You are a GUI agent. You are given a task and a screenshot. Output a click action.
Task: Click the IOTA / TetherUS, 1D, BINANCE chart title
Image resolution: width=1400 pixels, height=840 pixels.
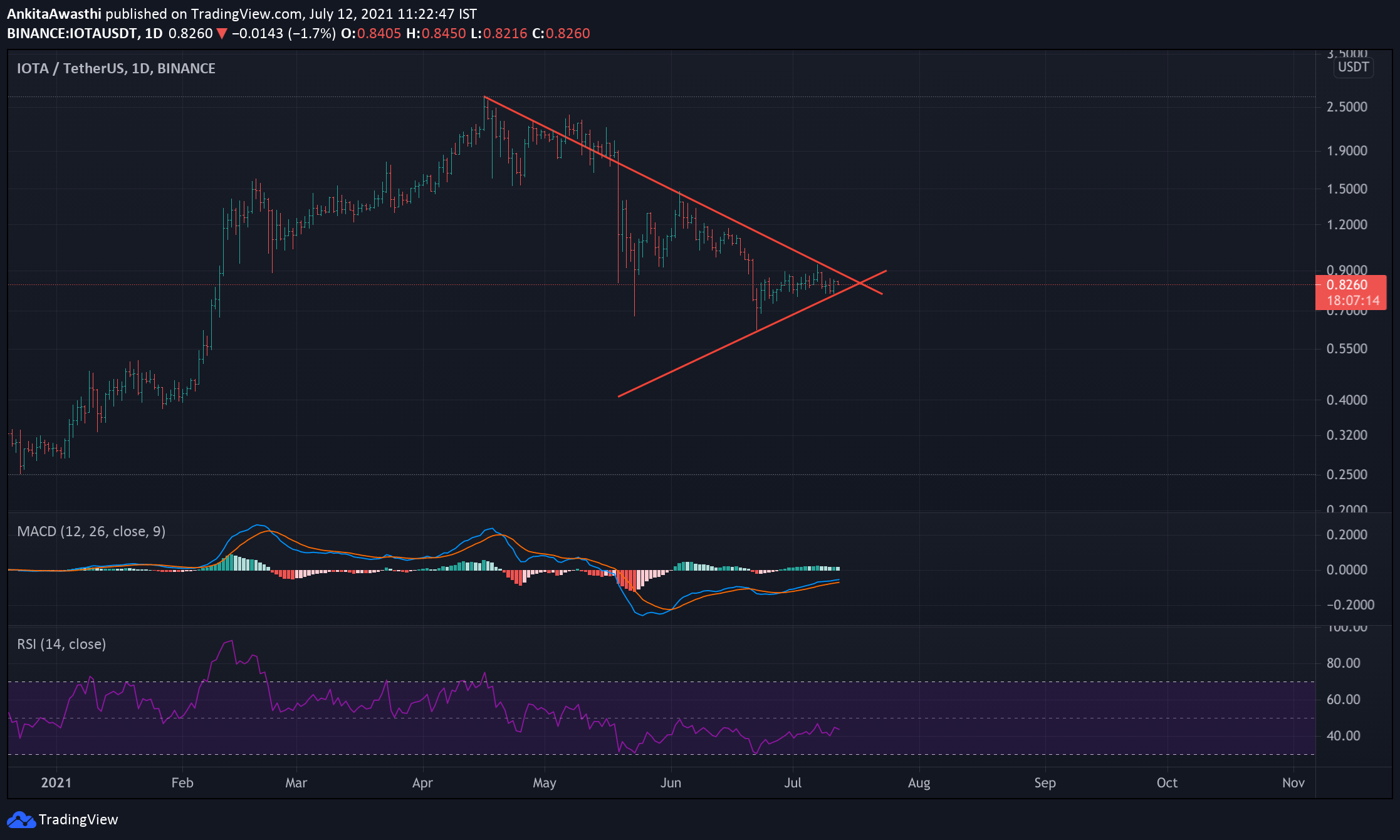click(116, 68)
